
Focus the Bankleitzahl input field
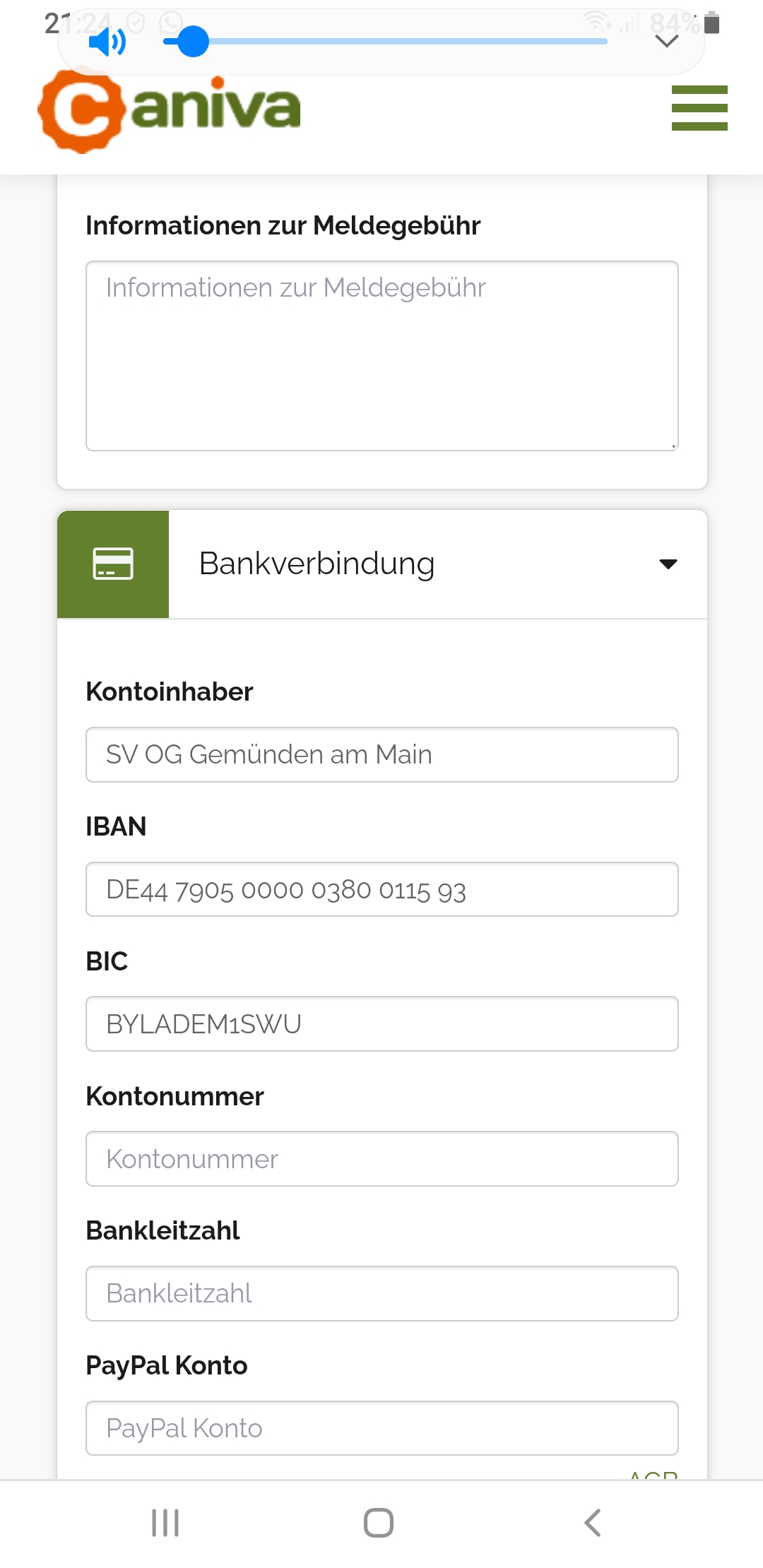[381, 1294]
